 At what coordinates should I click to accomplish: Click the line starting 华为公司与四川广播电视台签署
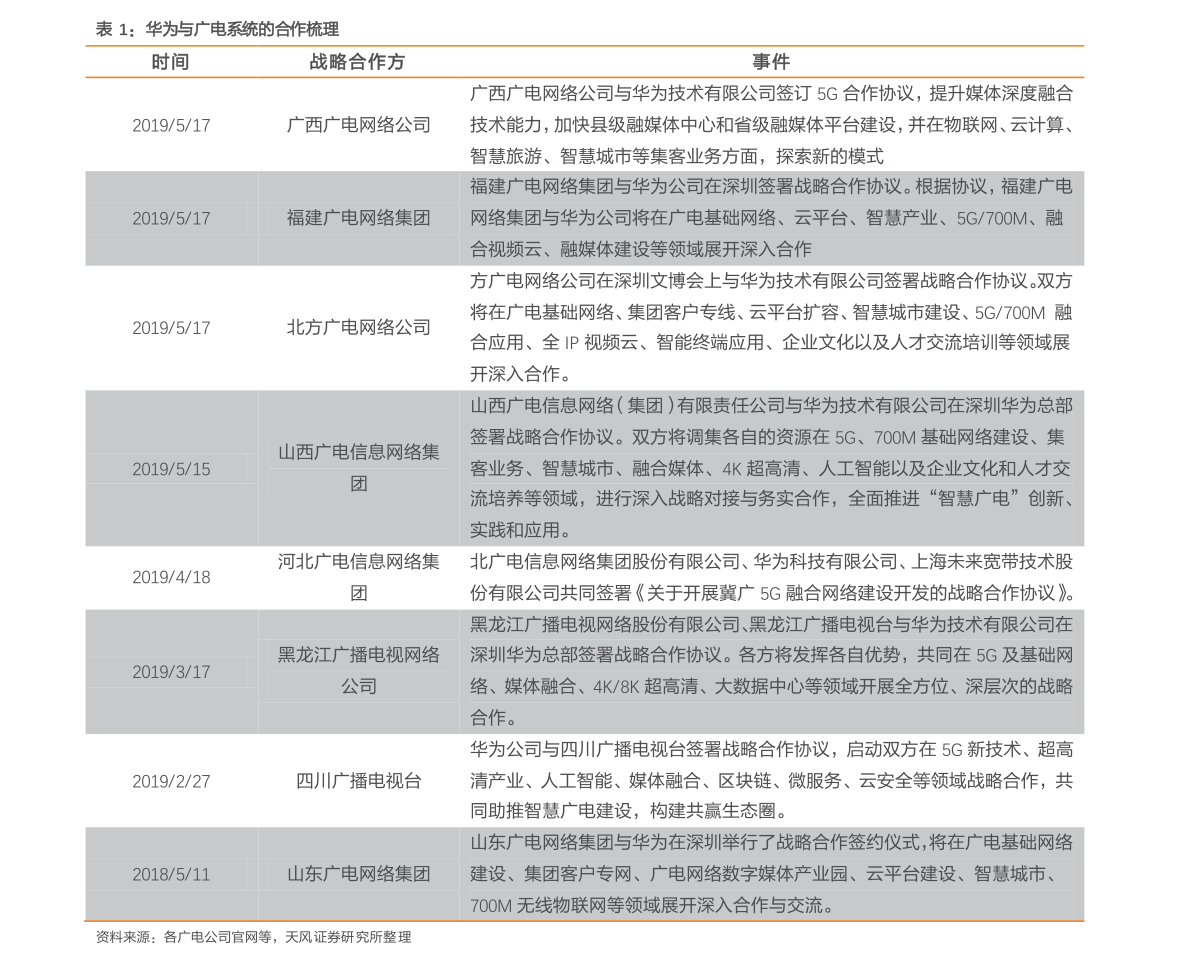coord(771,750)
